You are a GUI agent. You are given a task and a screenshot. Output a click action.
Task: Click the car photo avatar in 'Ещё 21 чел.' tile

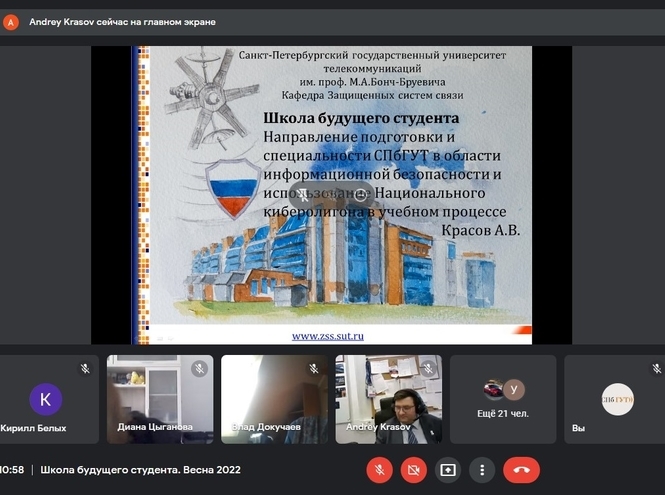(494, 389)
